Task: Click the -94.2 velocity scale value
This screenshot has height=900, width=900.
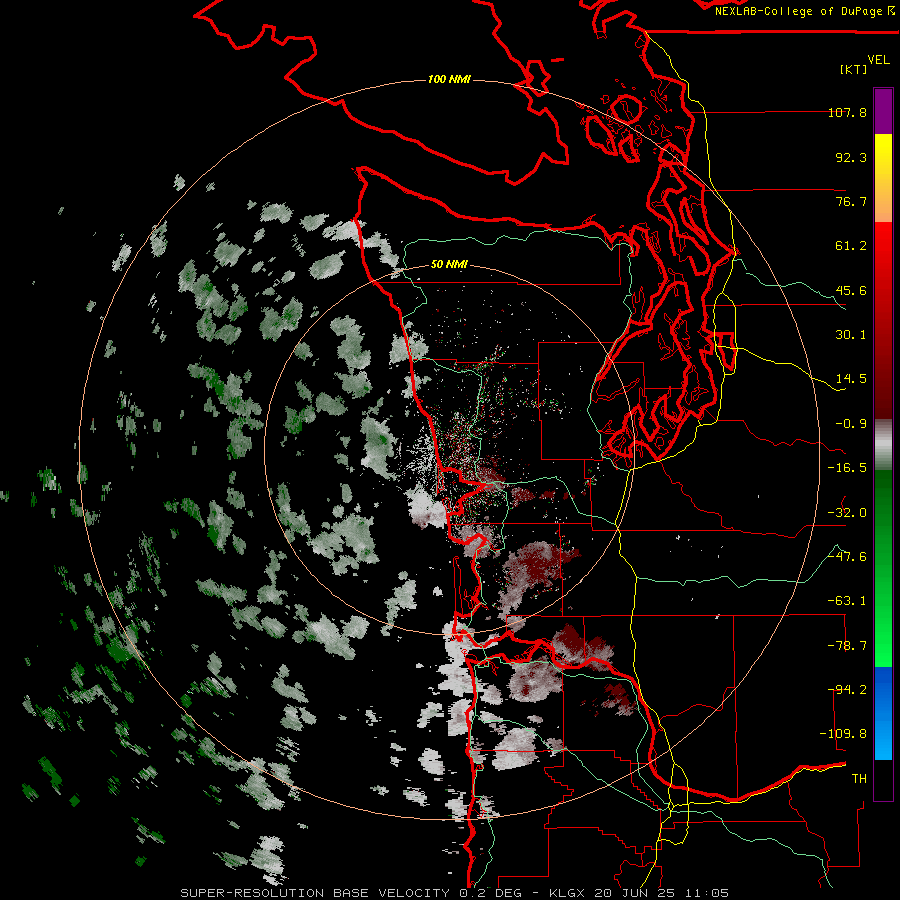Action: (847, 689)
